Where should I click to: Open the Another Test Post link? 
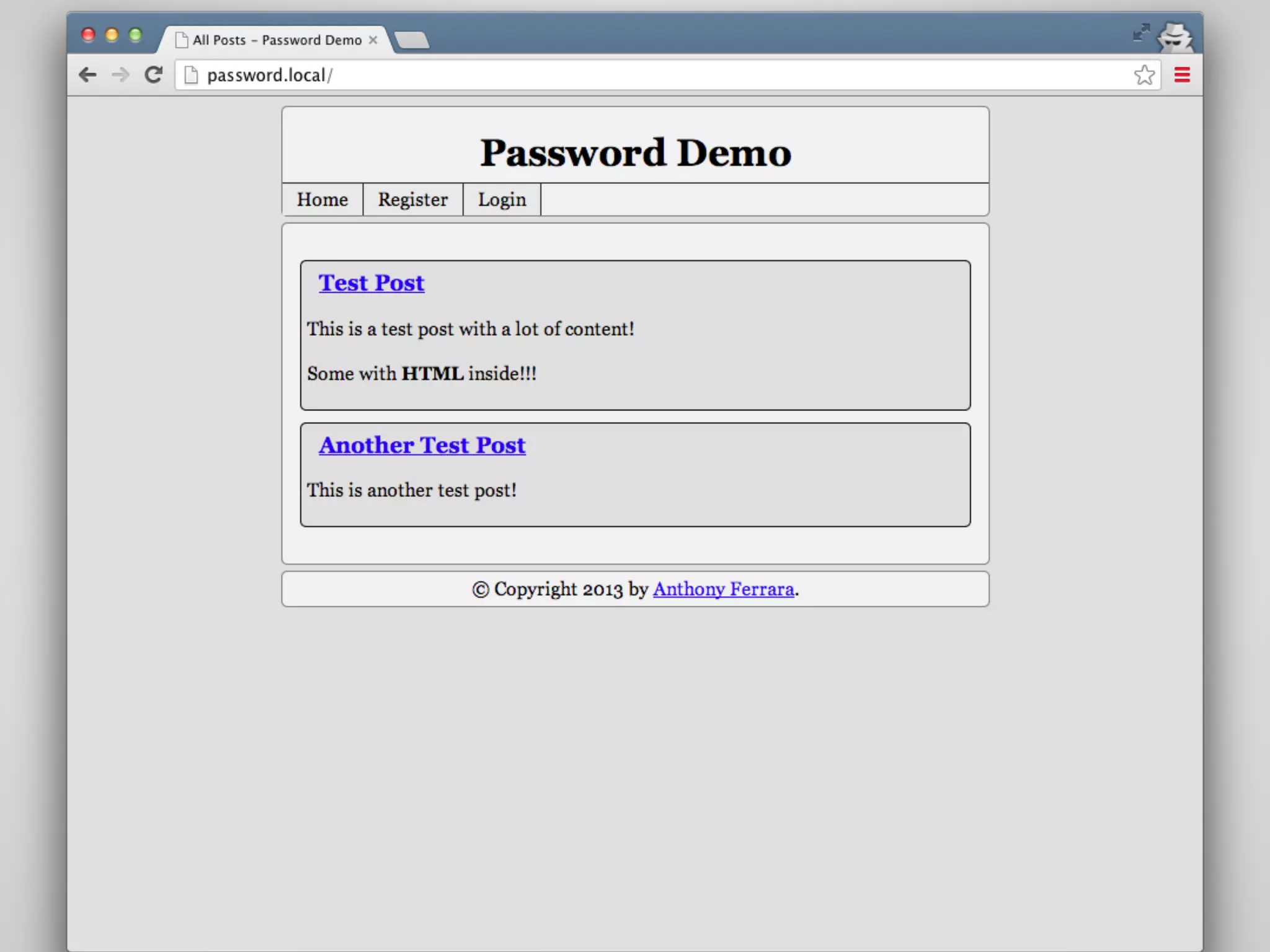click(x=422, y=446)
